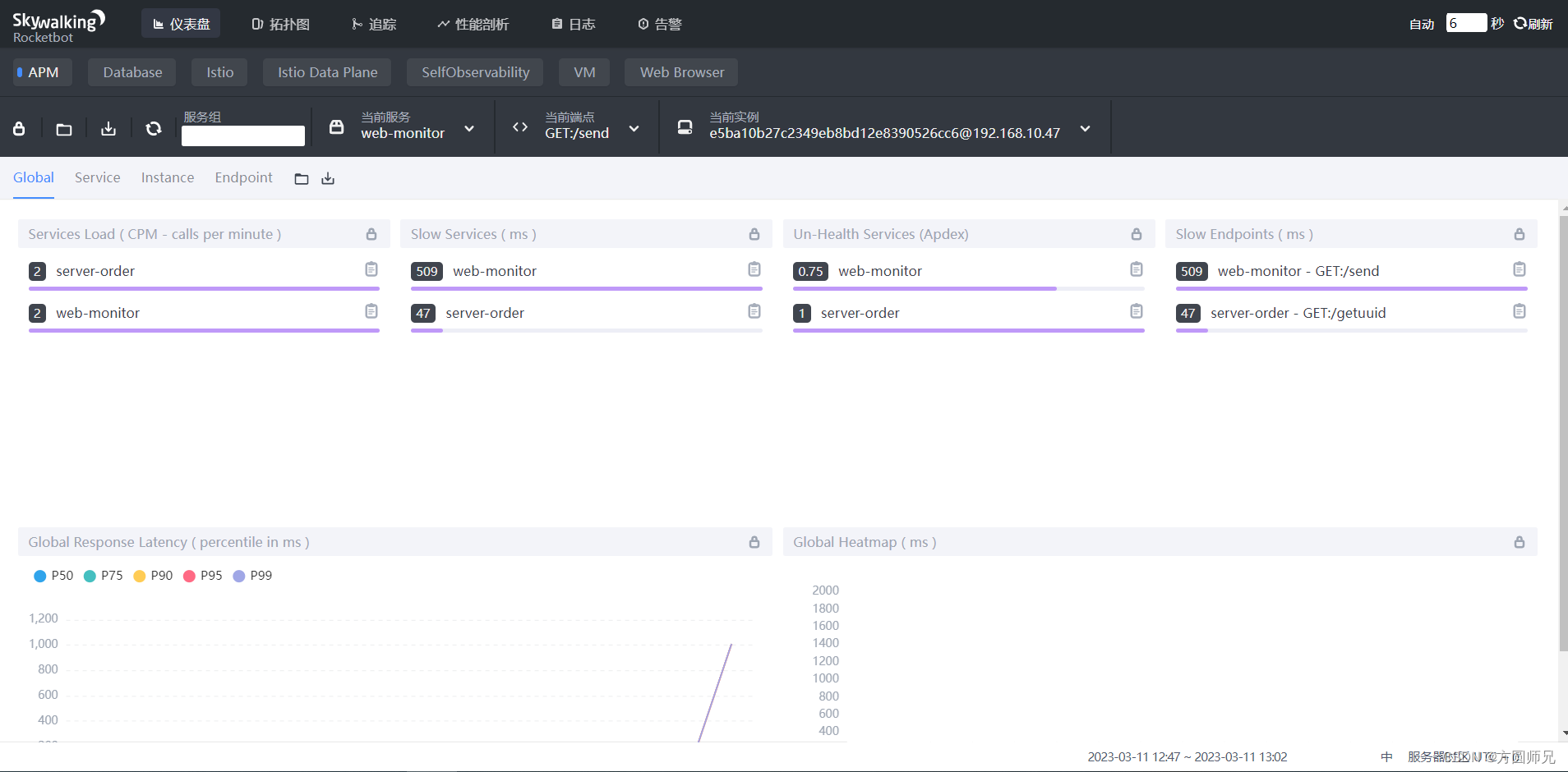Toggle lock on Global Heatmap panel
This screenshot has width=1568, height=772.
point(1520,542)
